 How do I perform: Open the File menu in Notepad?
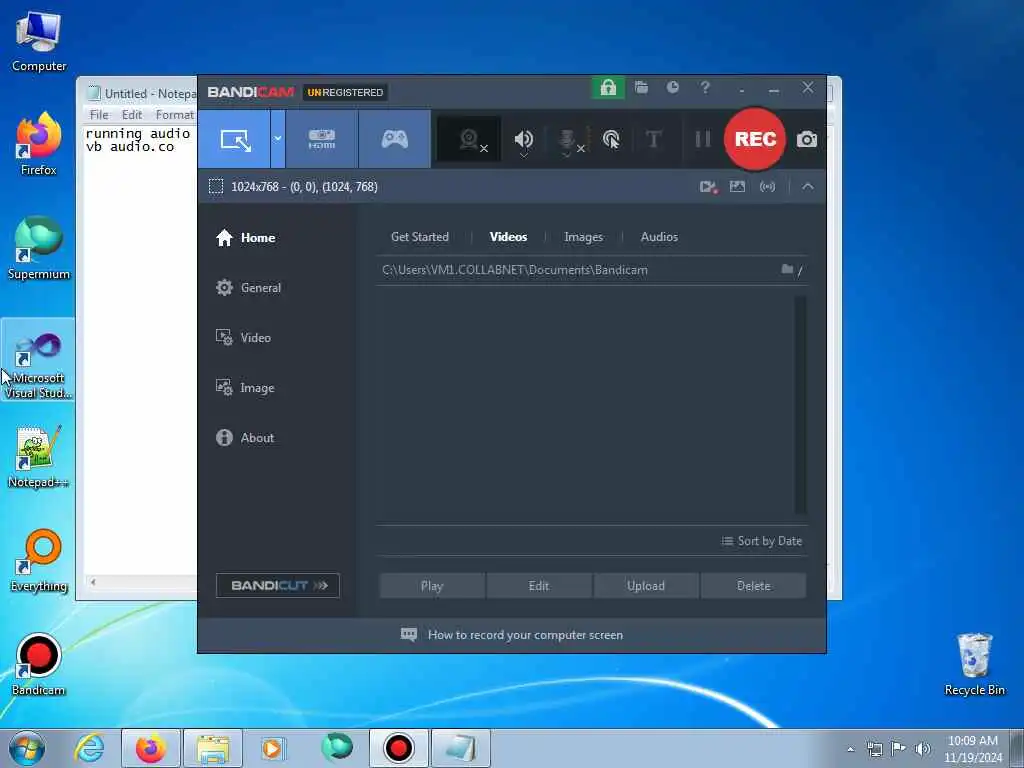coord(99,115)
